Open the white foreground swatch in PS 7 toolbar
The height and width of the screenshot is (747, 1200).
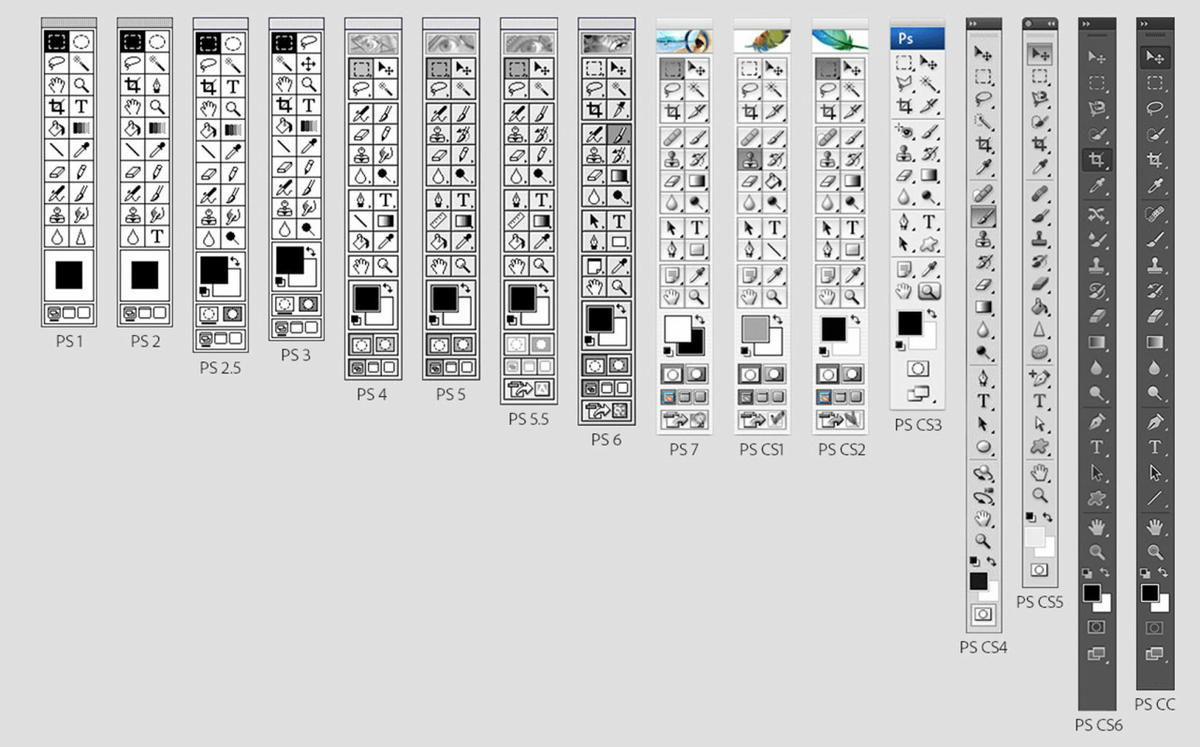679,328
